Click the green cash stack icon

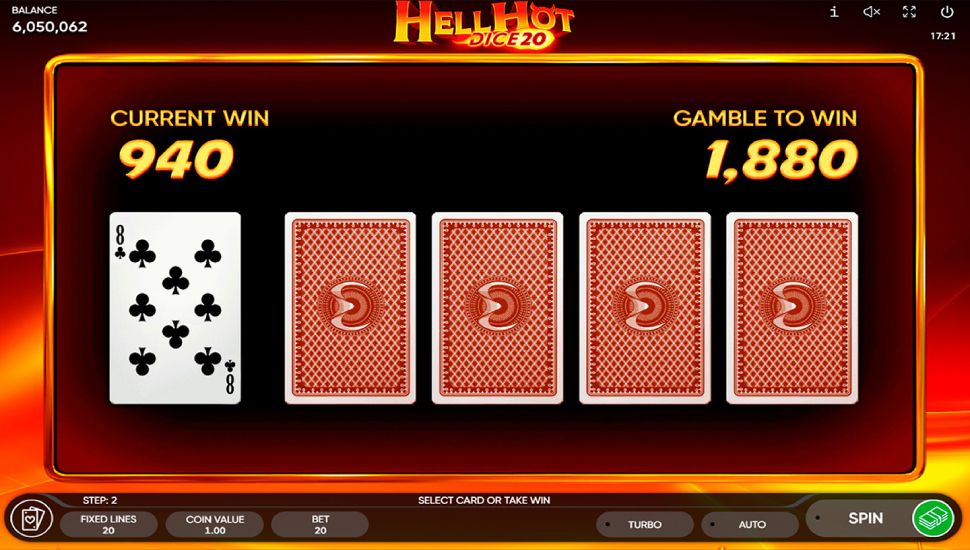[933, 518]
